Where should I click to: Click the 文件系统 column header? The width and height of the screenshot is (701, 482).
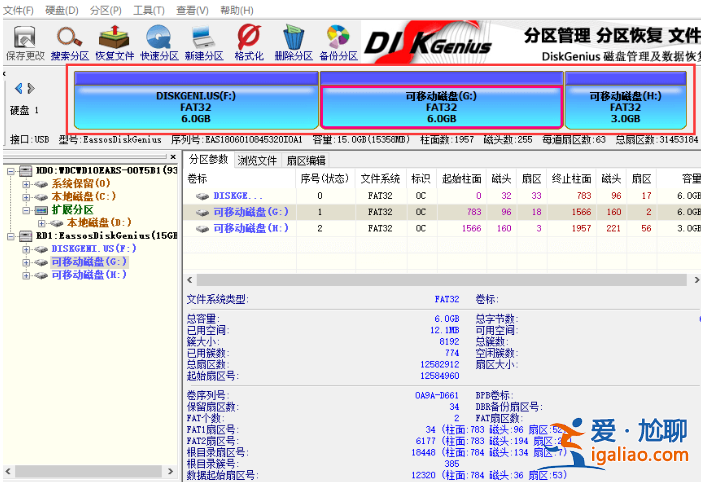(380, 179)
